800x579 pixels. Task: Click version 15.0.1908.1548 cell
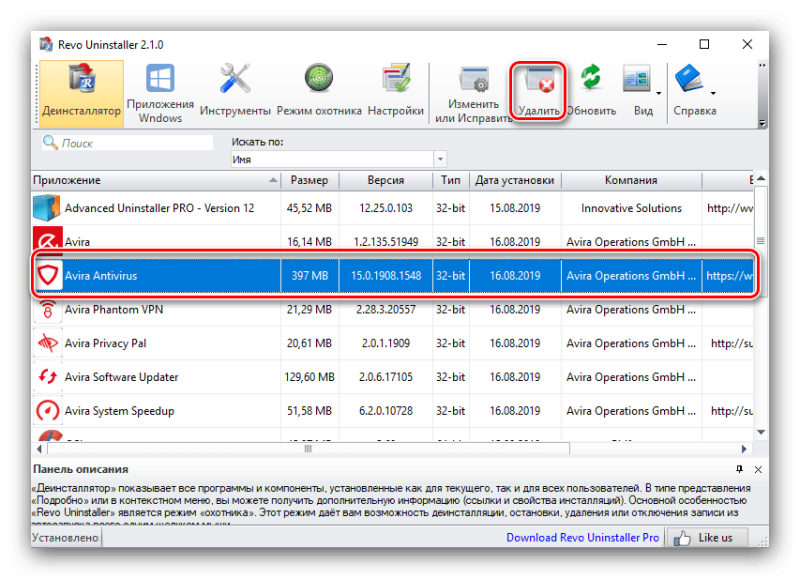(x=386, y=276)
